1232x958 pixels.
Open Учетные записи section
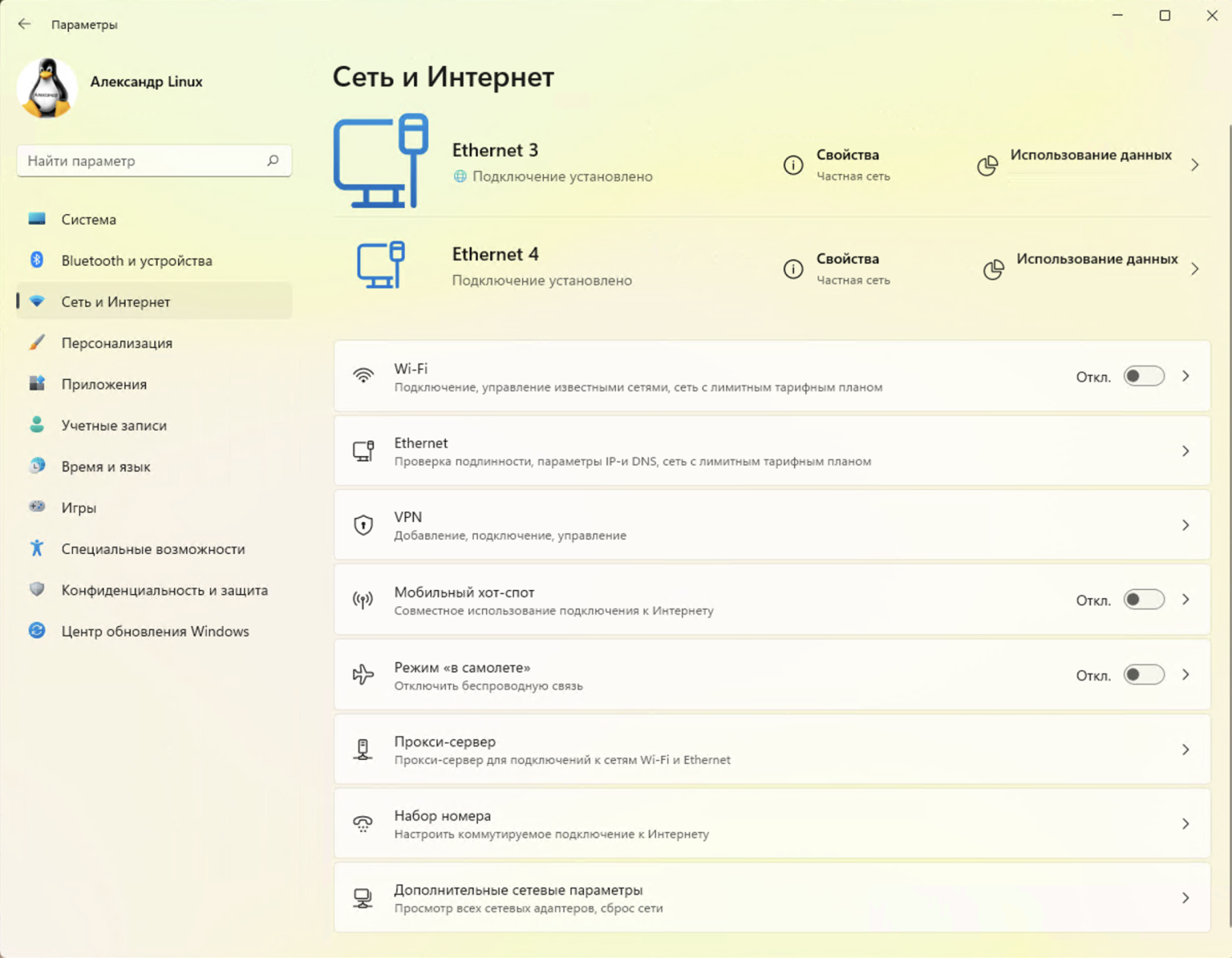pyautogui.click(x=154, y=425)
